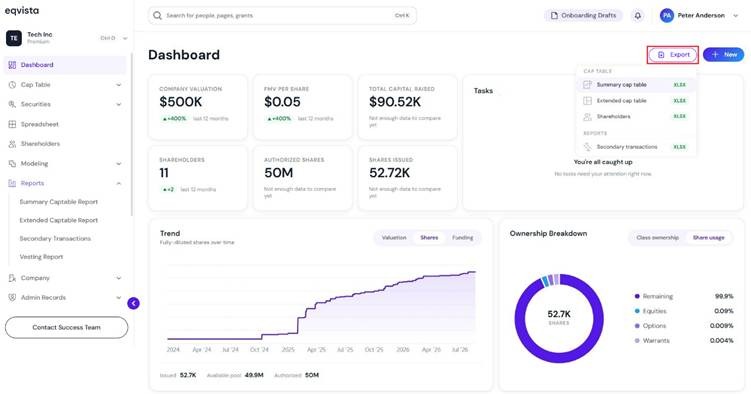Click the Export button document icon

click(661, 55)
